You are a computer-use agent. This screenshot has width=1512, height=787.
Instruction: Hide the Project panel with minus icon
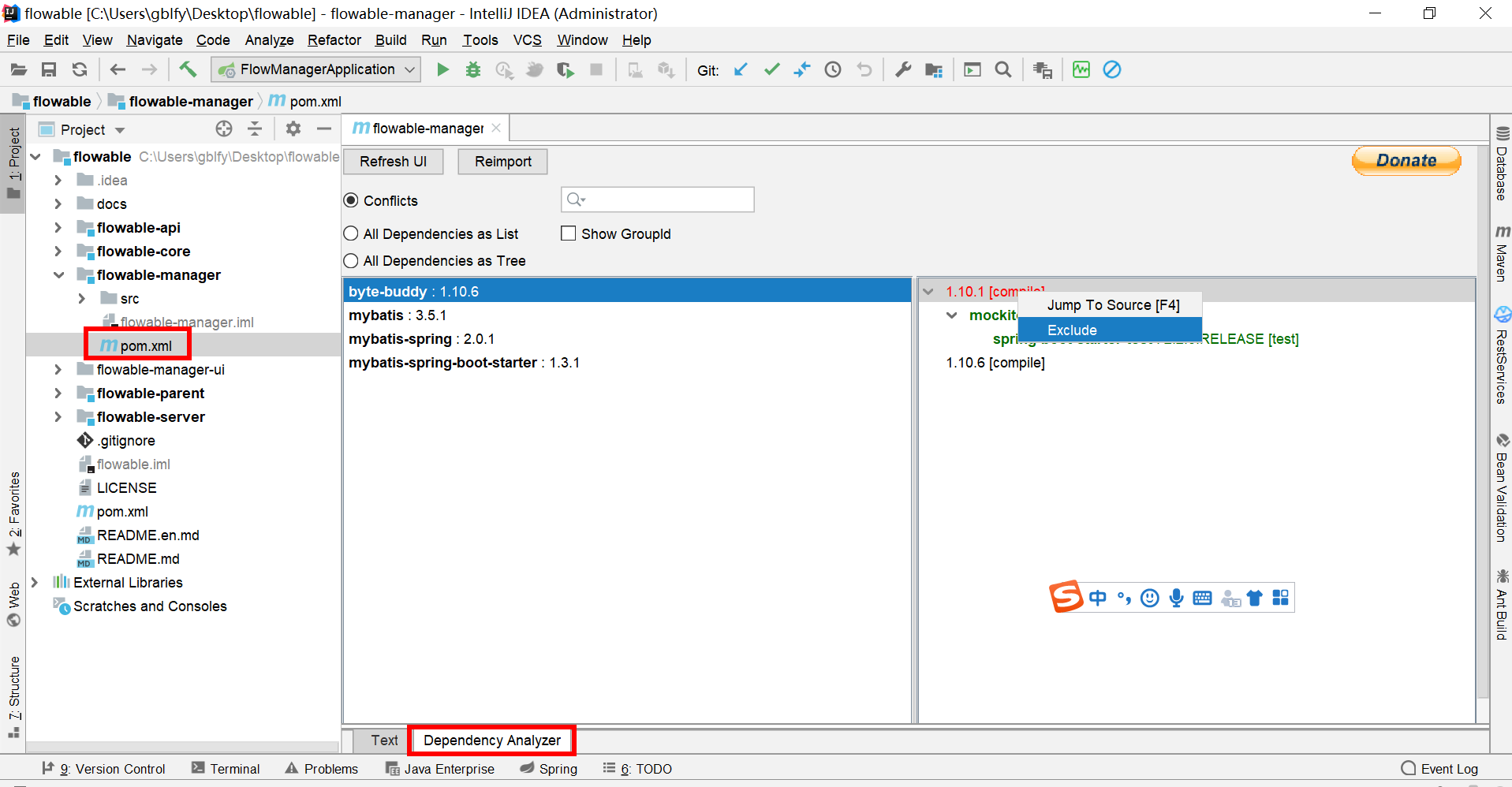point(324,129)
